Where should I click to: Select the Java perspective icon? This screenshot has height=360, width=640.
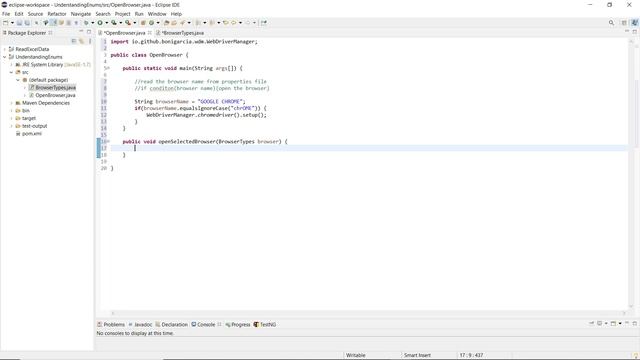(x=634, y=23)
